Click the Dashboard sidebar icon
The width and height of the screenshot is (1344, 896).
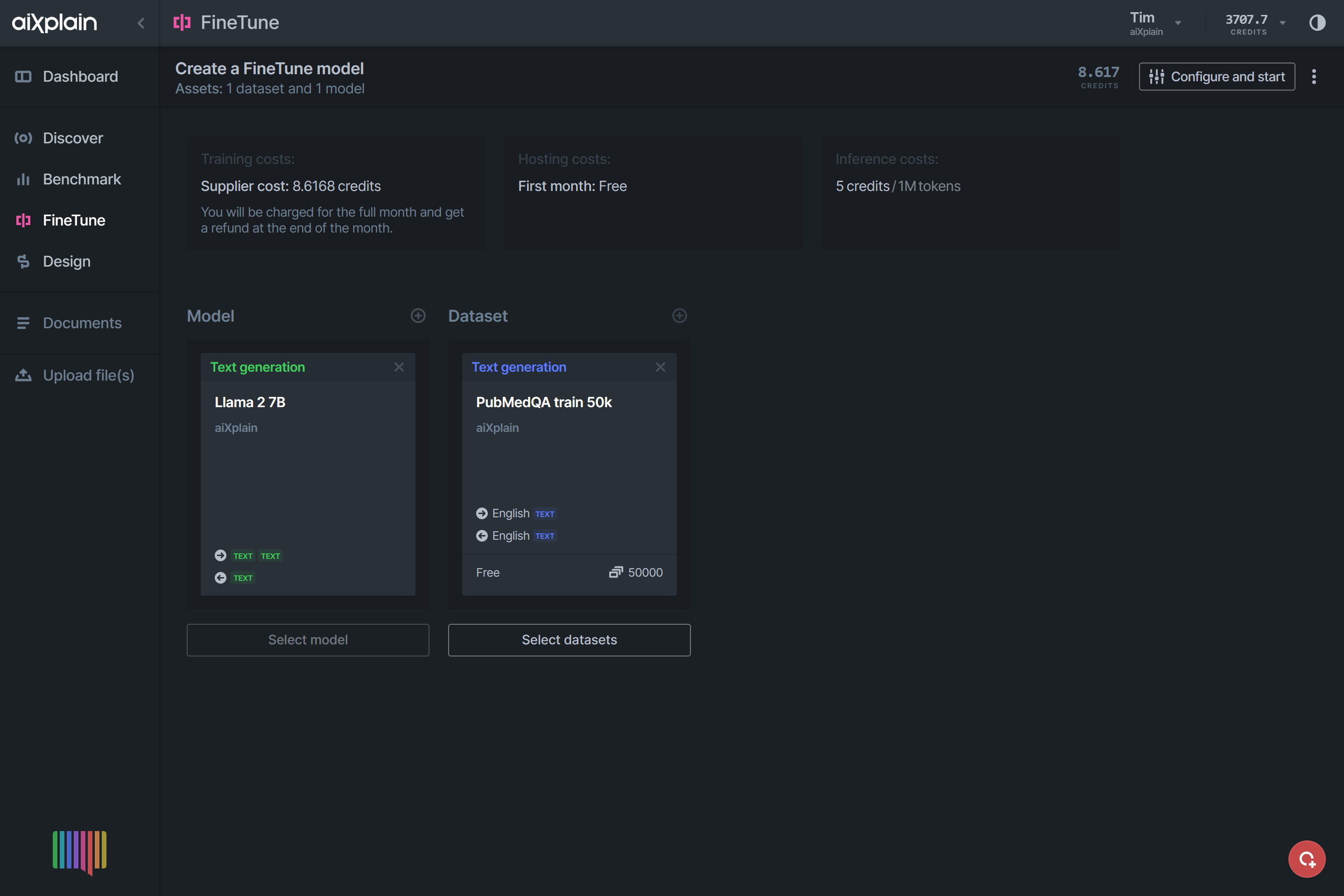click(23, 77)
